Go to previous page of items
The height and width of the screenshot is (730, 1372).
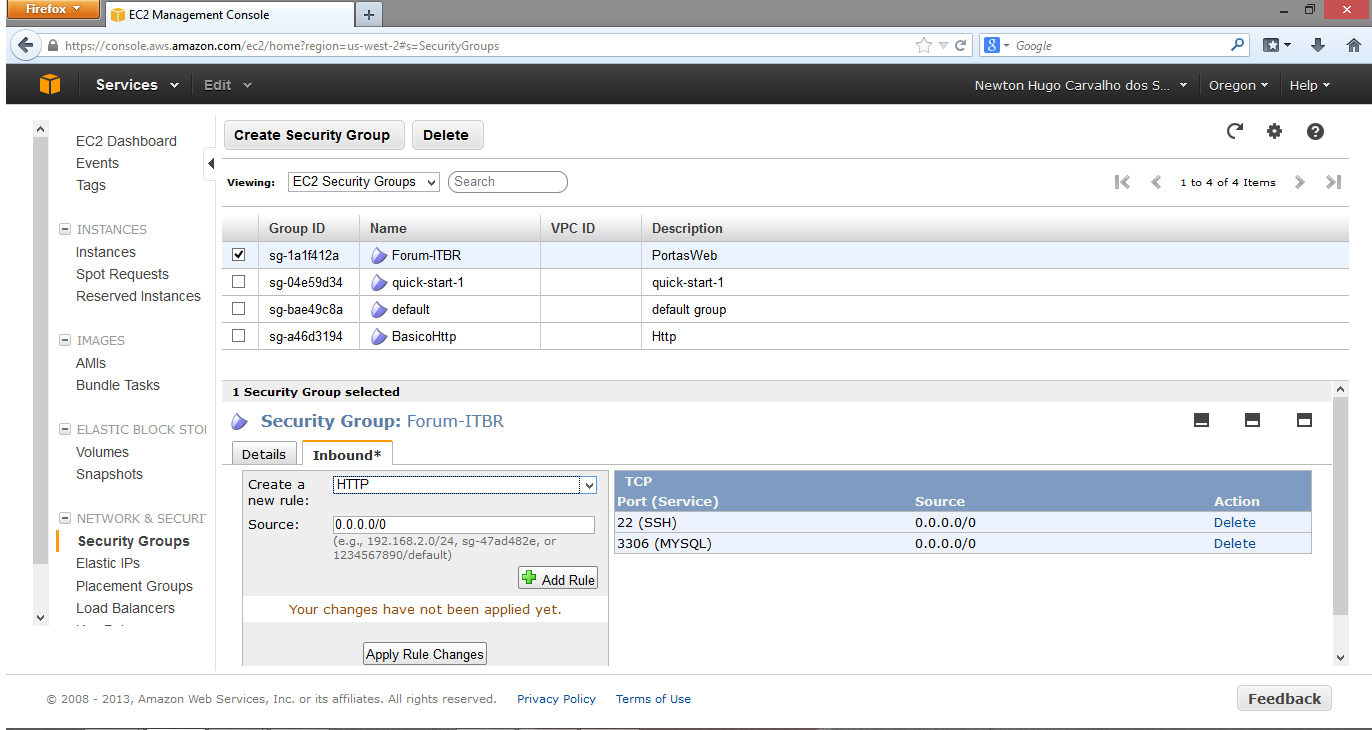tap(1157, 182)
